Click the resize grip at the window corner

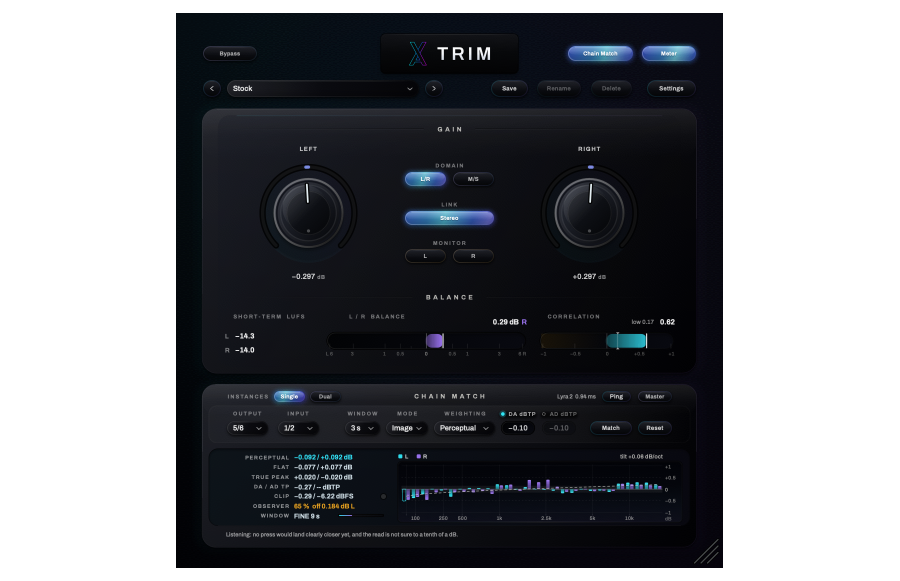pyautogui.click(x=707, y=552)
